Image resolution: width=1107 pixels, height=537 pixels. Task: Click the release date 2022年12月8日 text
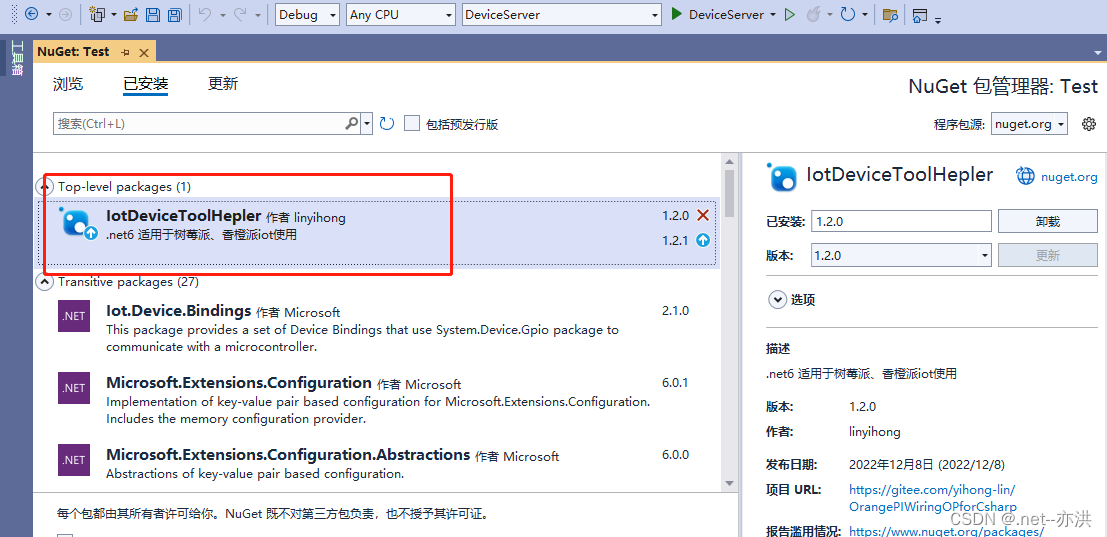pos(926,465)
